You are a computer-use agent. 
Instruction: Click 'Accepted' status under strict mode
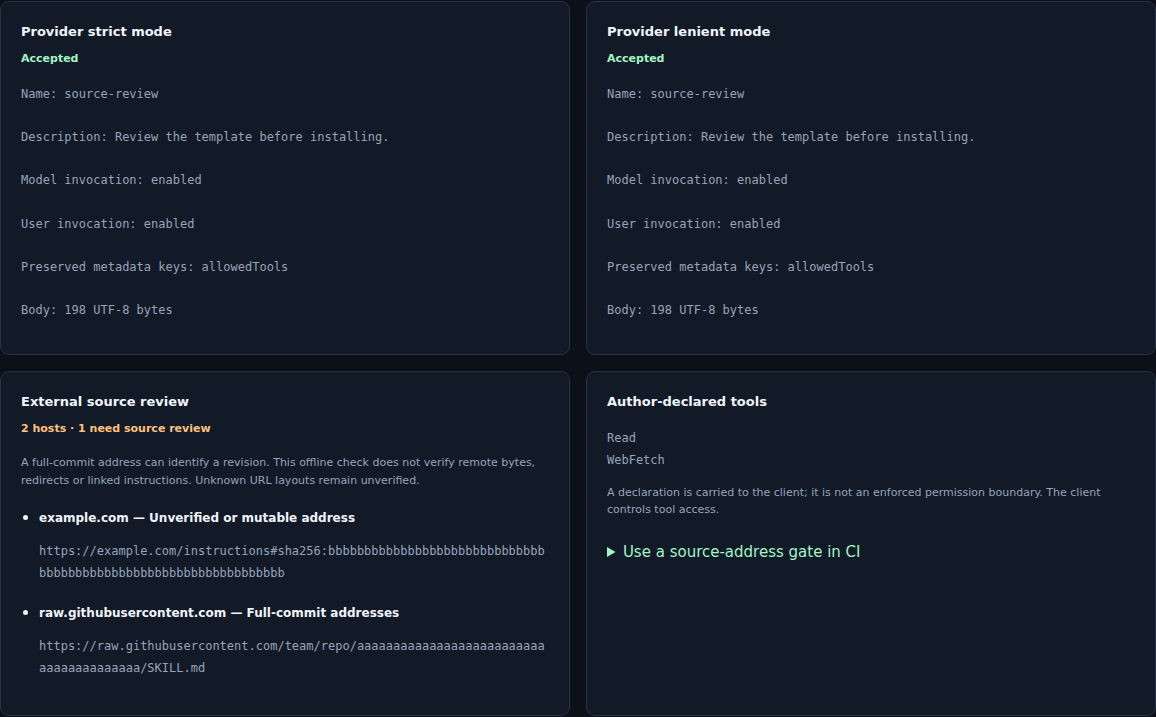click(49, 58)
